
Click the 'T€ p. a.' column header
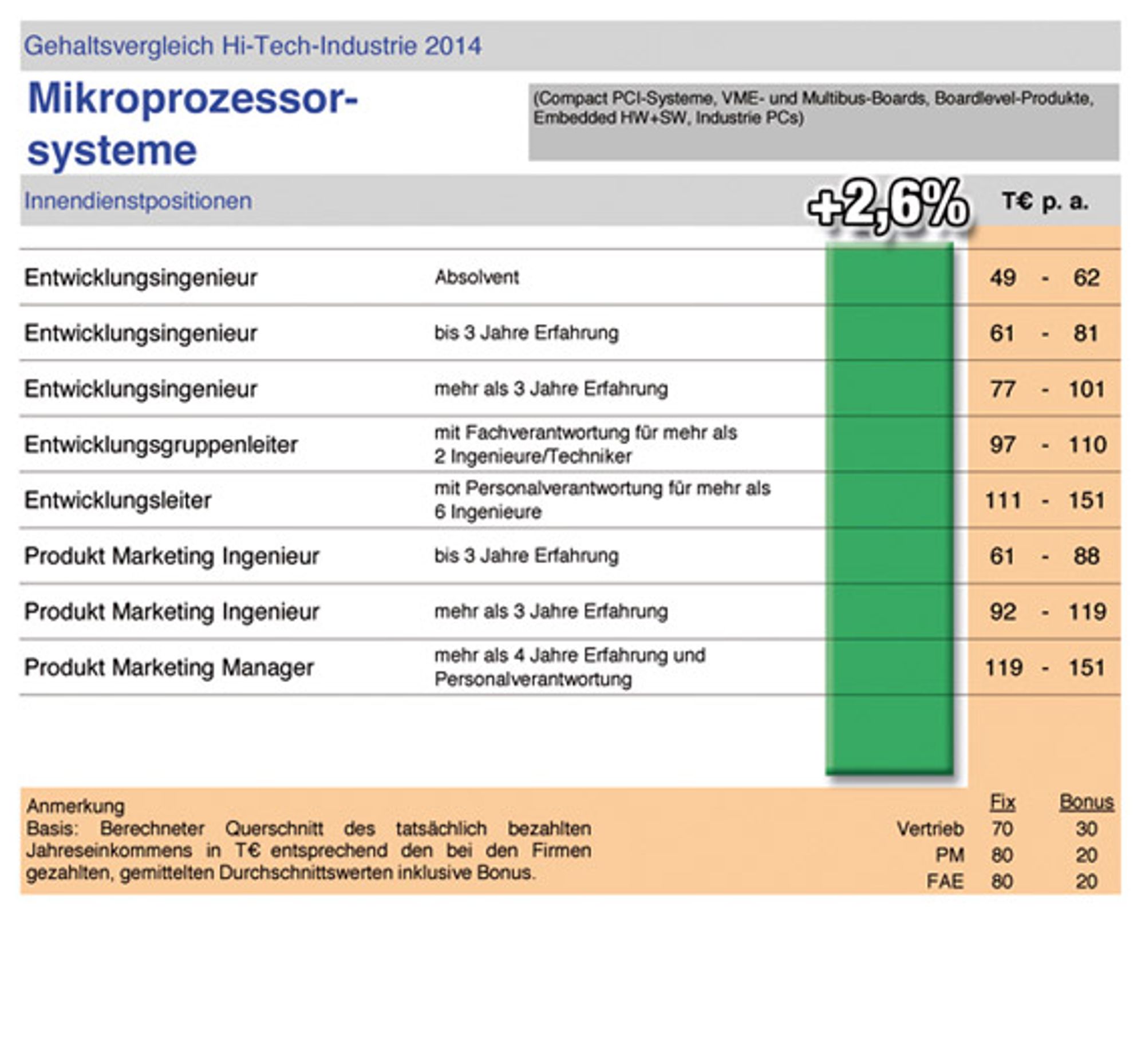1045,201
